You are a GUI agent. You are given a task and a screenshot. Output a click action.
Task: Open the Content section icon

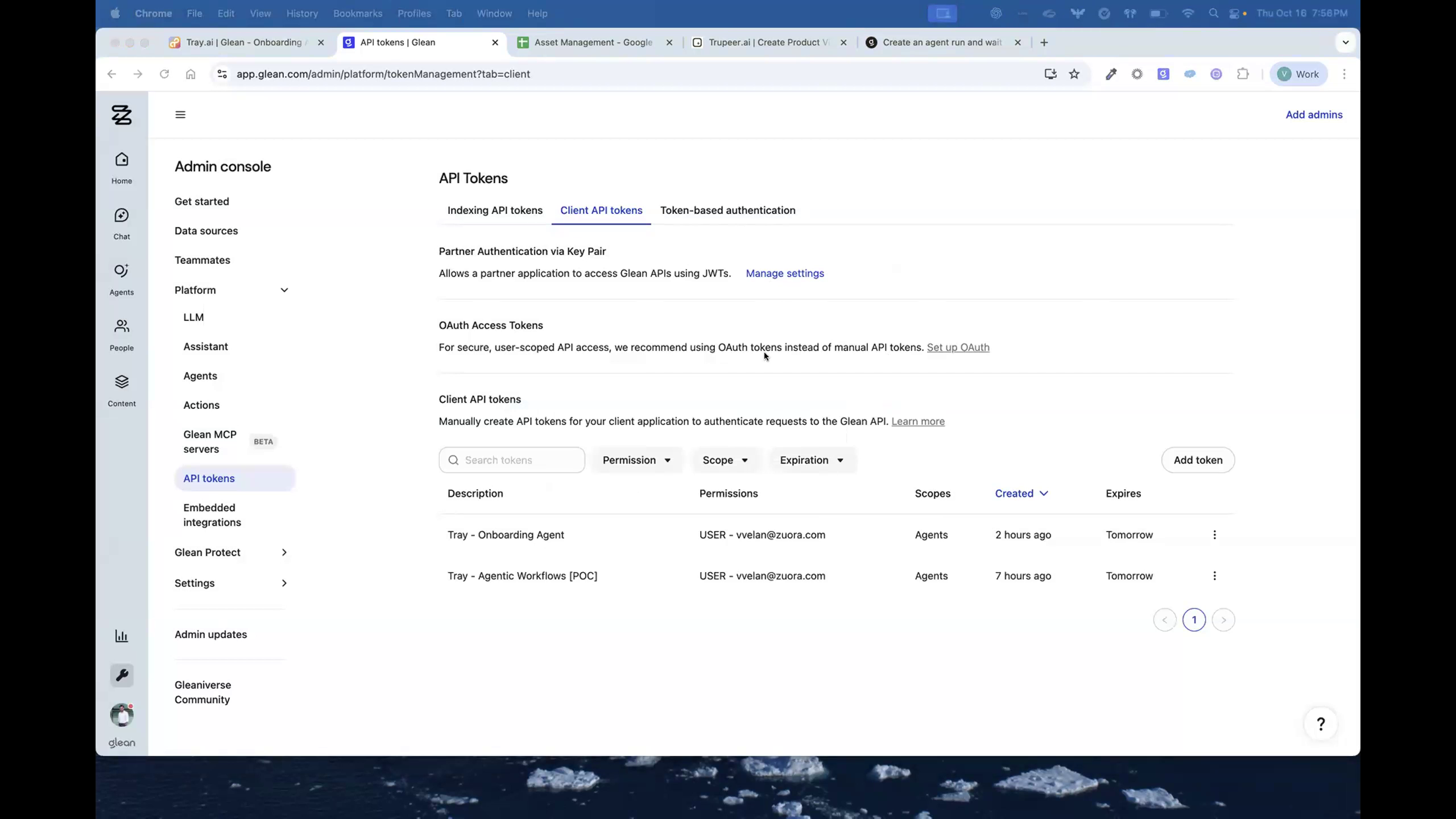click(x=122, y=389)
